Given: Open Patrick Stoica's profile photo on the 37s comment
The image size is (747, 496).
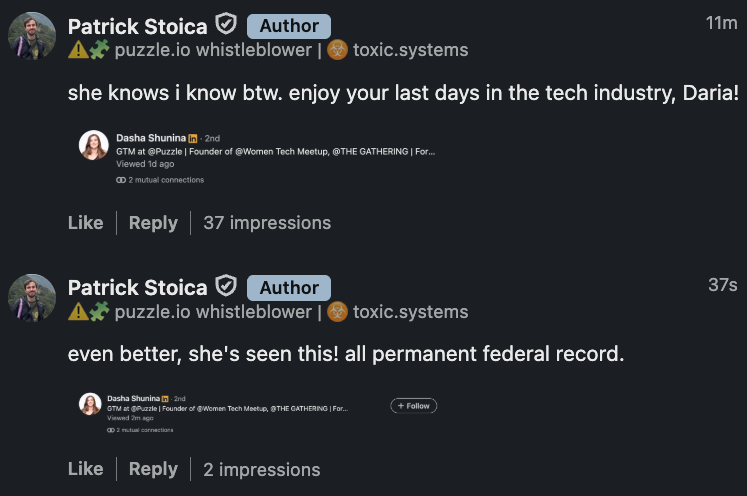Looking at the screenshot, I should [32, 299].
